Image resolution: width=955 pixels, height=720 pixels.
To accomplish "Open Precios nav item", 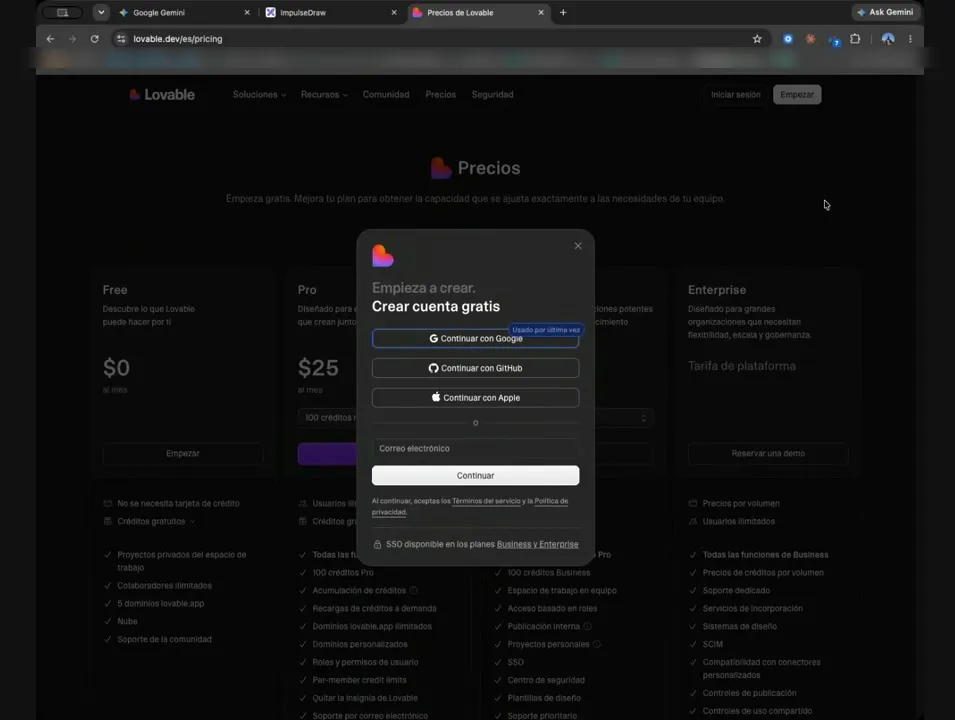I will (440, 94).
